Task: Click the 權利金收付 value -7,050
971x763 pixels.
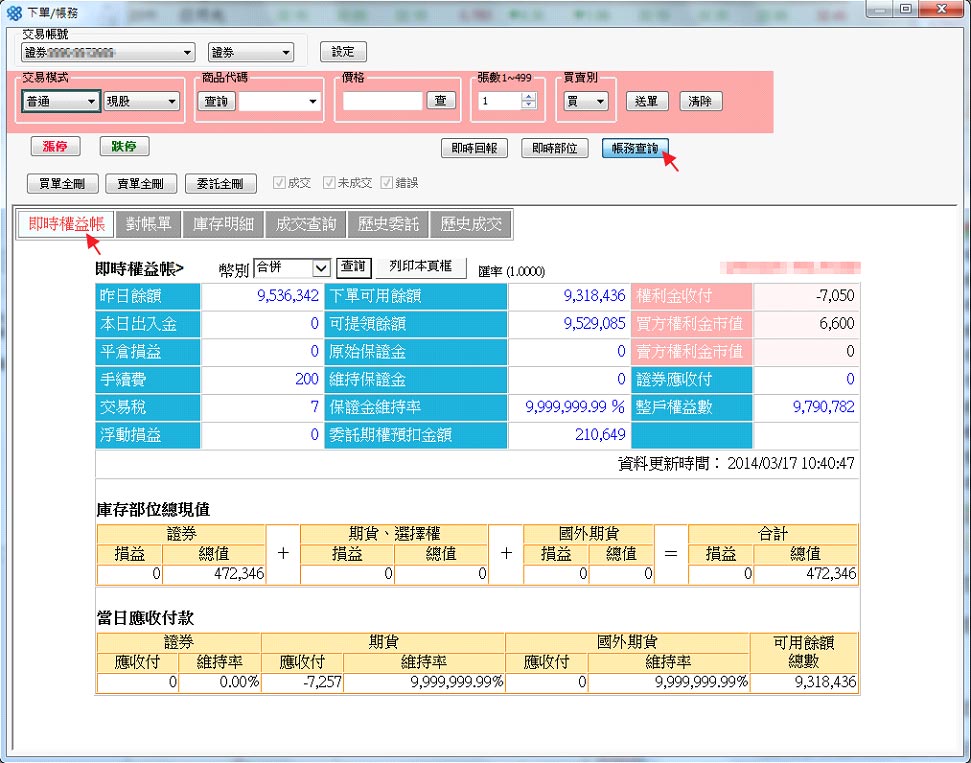Action: click(835, 296)
